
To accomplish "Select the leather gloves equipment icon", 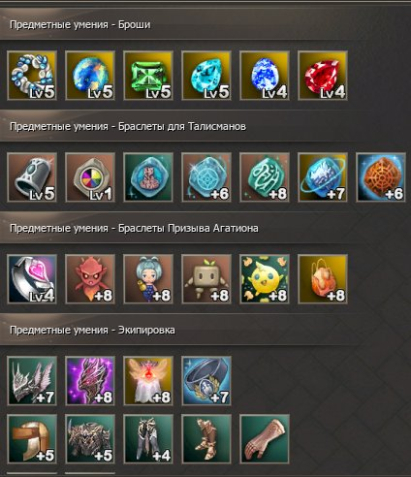I will pos(265,439).
